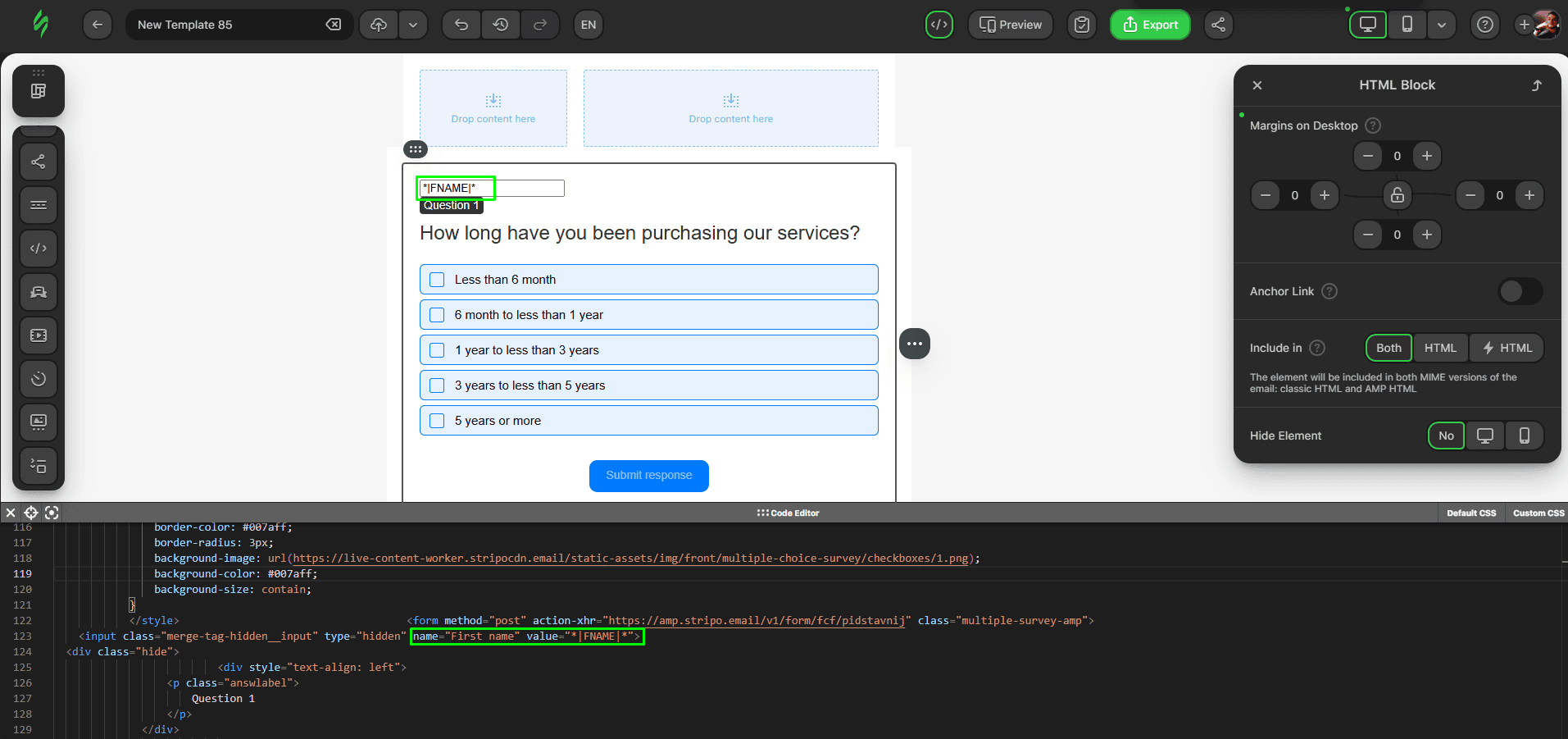Expand the device preview dropdown chevron
The width and height of the screenshot is (1568, 739).
pyautogui.click(x=1442, y=25)
